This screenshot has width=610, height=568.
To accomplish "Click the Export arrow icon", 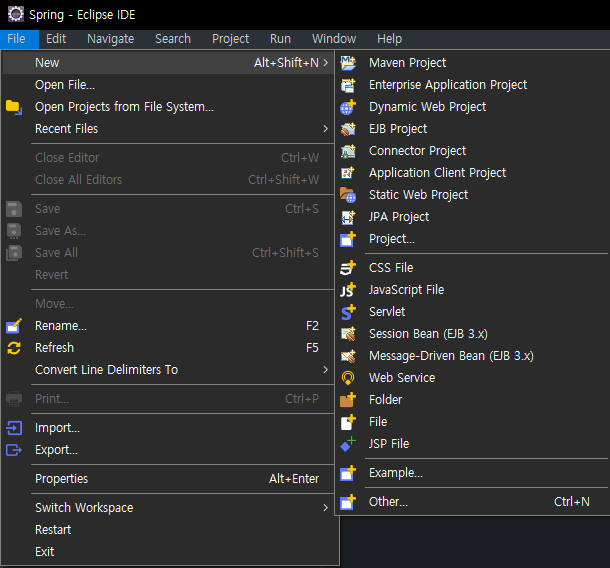I will 14,450.
